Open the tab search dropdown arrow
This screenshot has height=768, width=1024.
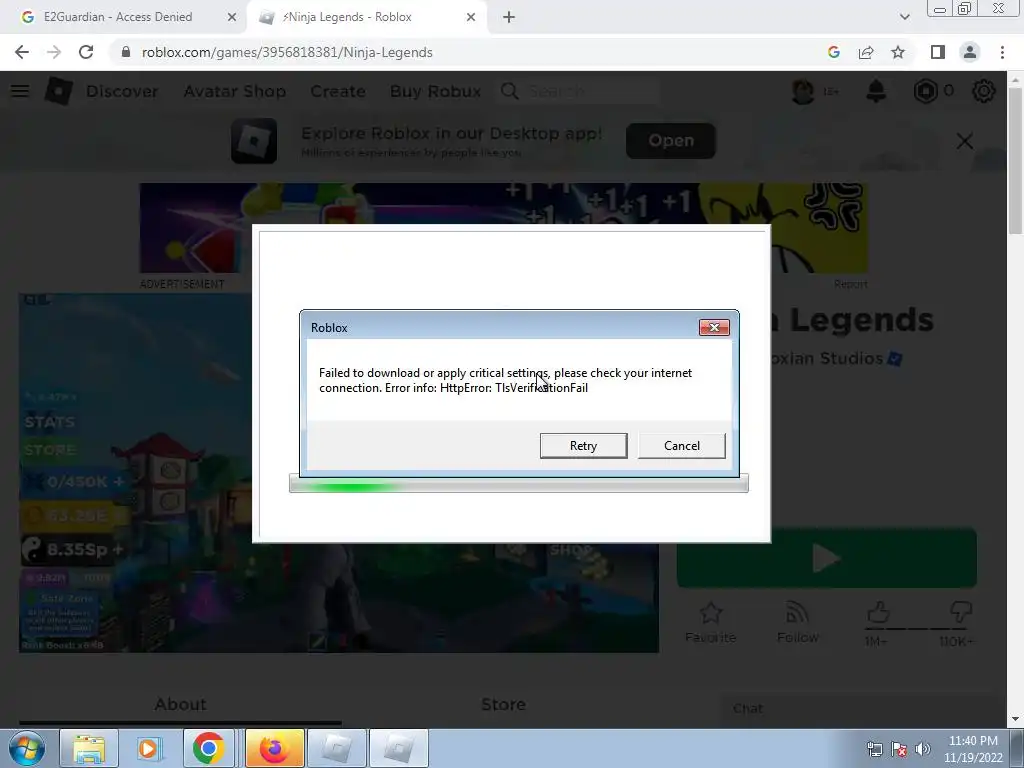pyautogui.click(x=904, y=17)
